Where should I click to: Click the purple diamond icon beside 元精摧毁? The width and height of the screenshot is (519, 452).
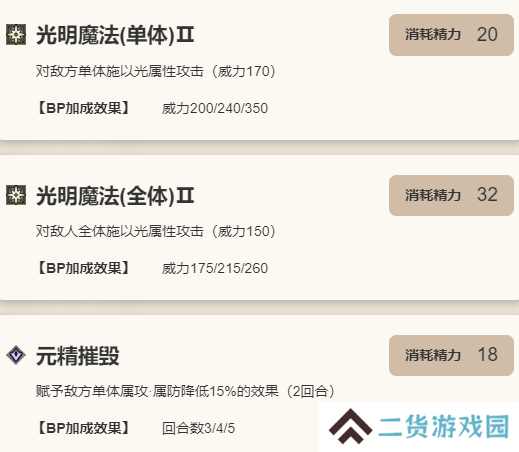16,355
